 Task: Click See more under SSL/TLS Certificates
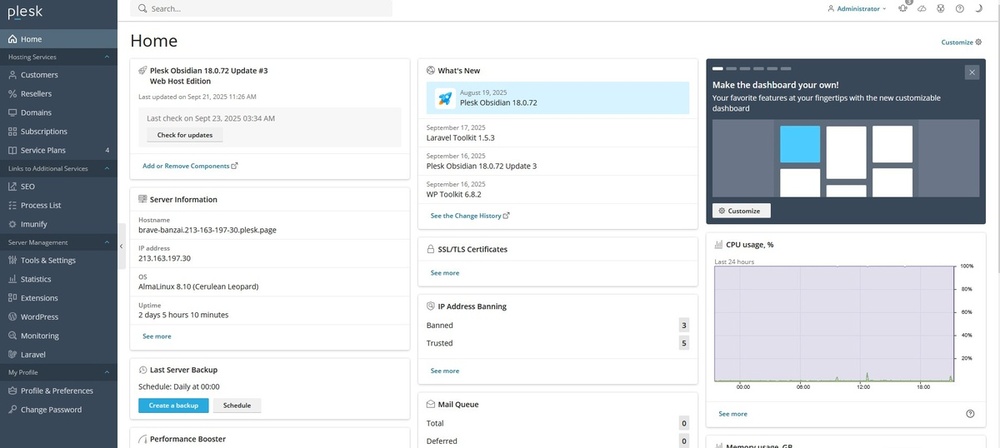coord(445,273)
